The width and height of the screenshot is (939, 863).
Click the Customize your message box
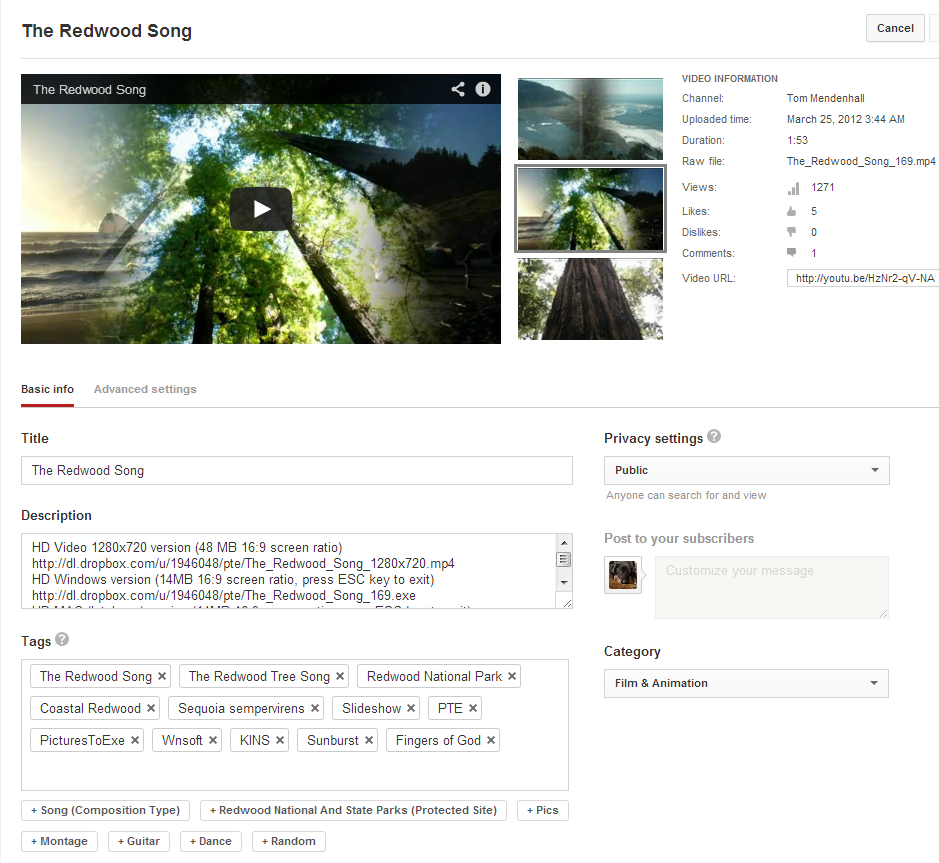pyautogui.click(x=772, y=587)
